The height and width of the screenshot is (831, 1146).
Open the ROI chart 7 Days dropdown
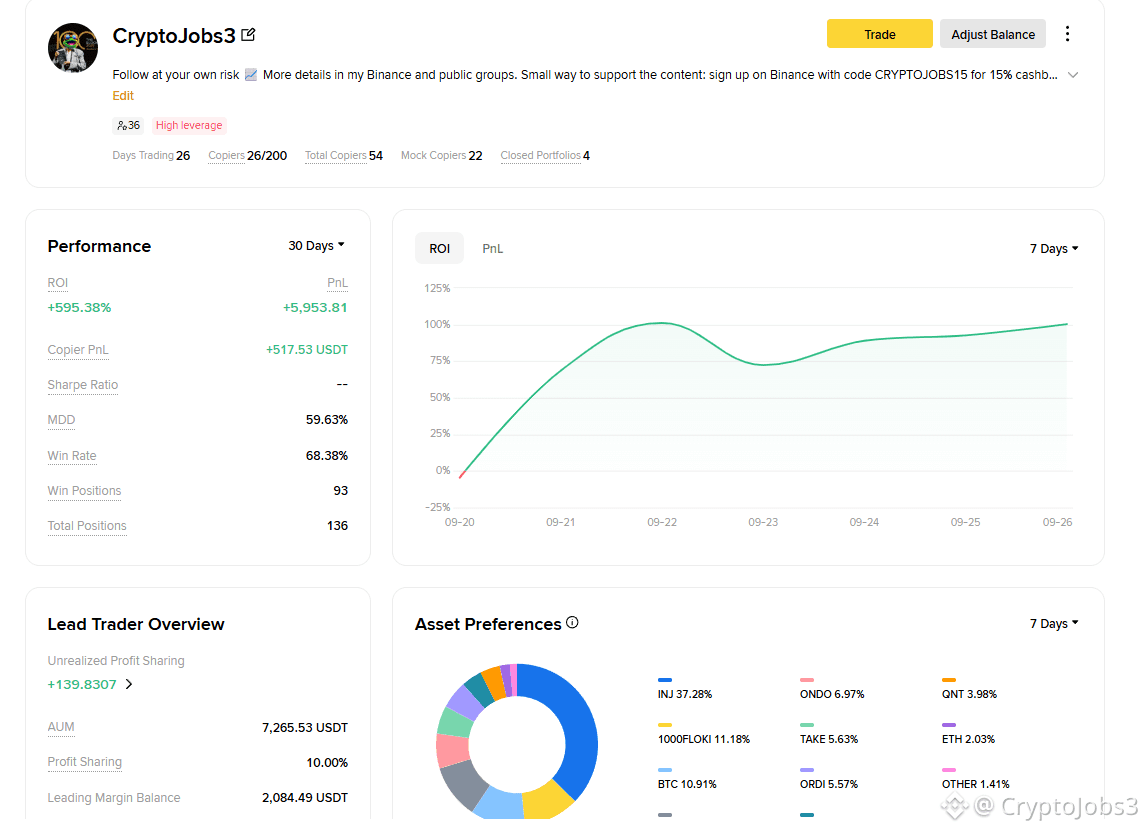tap(1054, 248)
